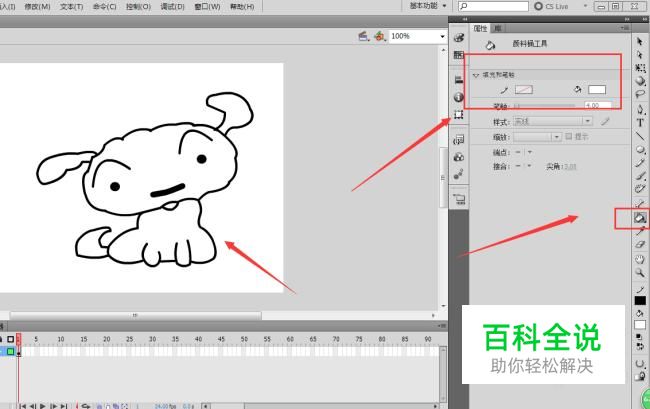The height and width of the screenshot is (409, 650).
Task: Open the 基本功能 workspace dropdown
Action: 428,6
